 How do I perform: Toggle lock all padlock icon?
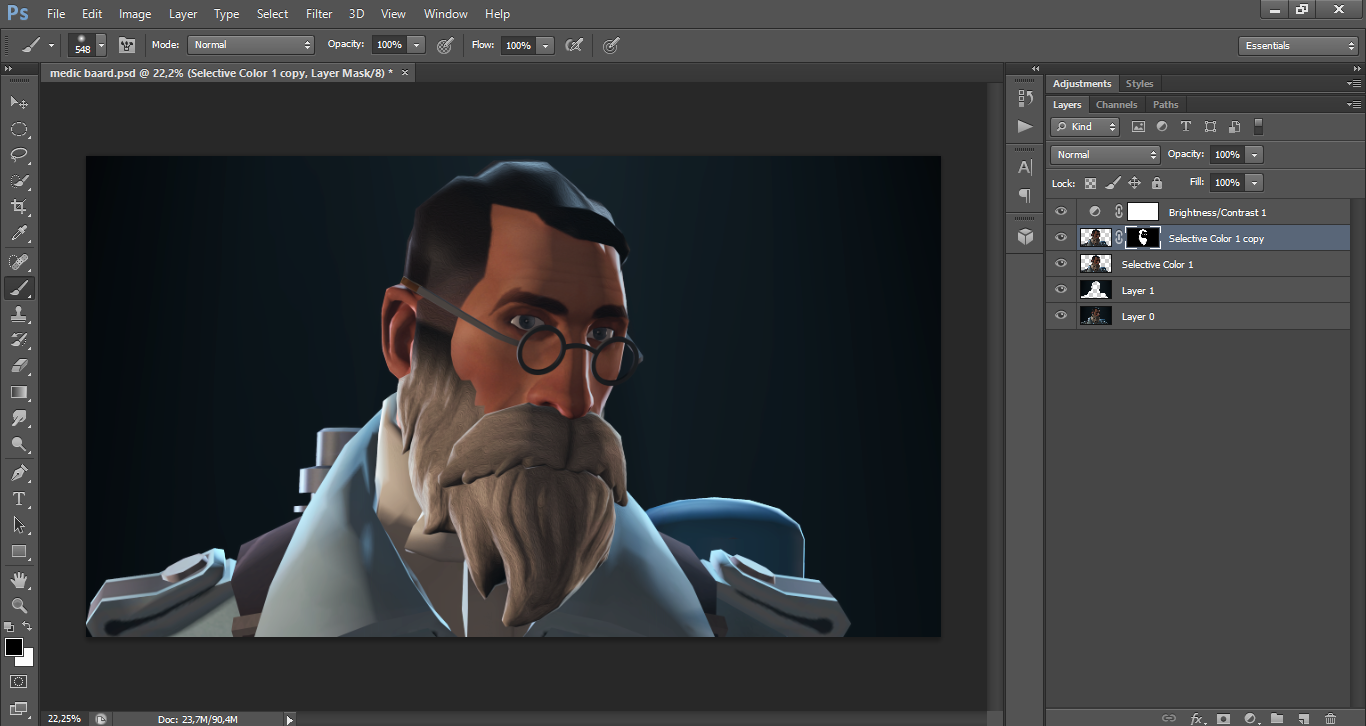pyautogui.click(x=1157, y=183)
